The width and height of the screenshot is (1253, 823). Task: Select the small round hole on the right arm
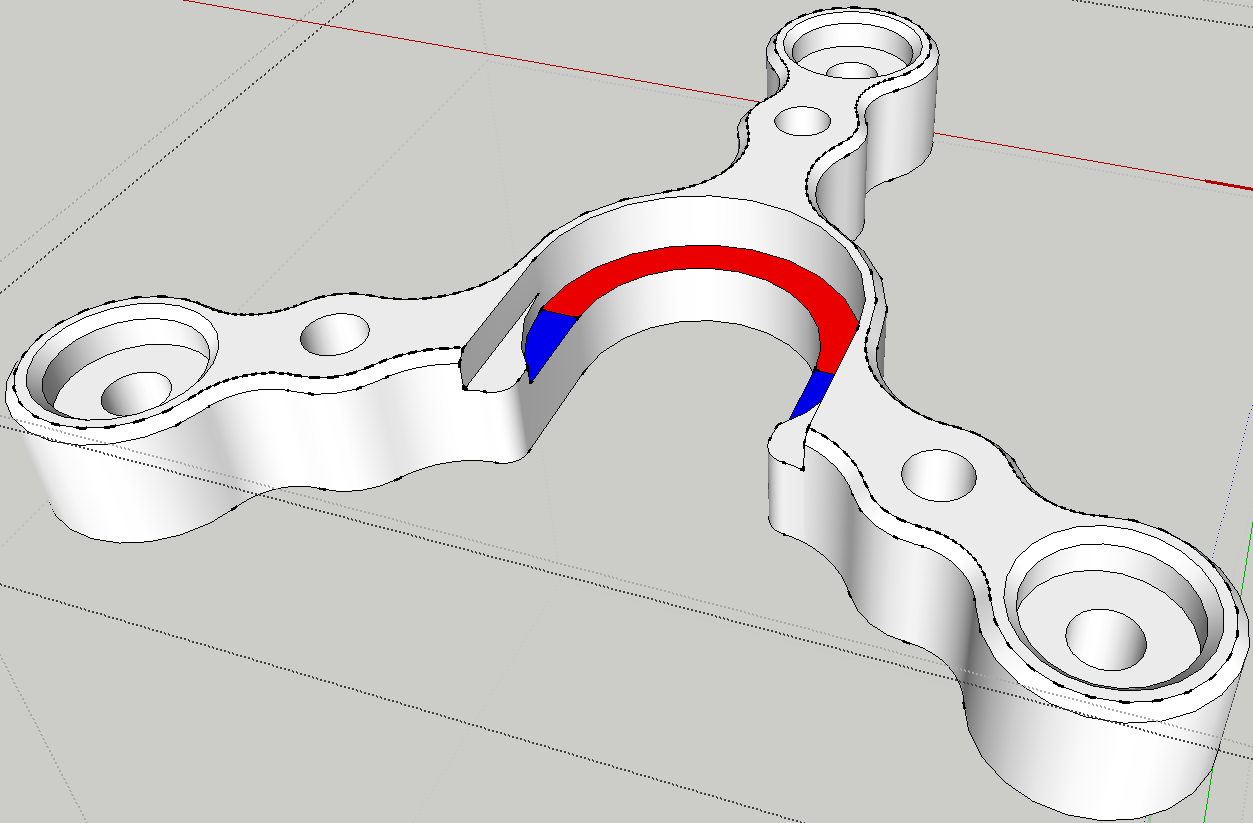(938, 474)
